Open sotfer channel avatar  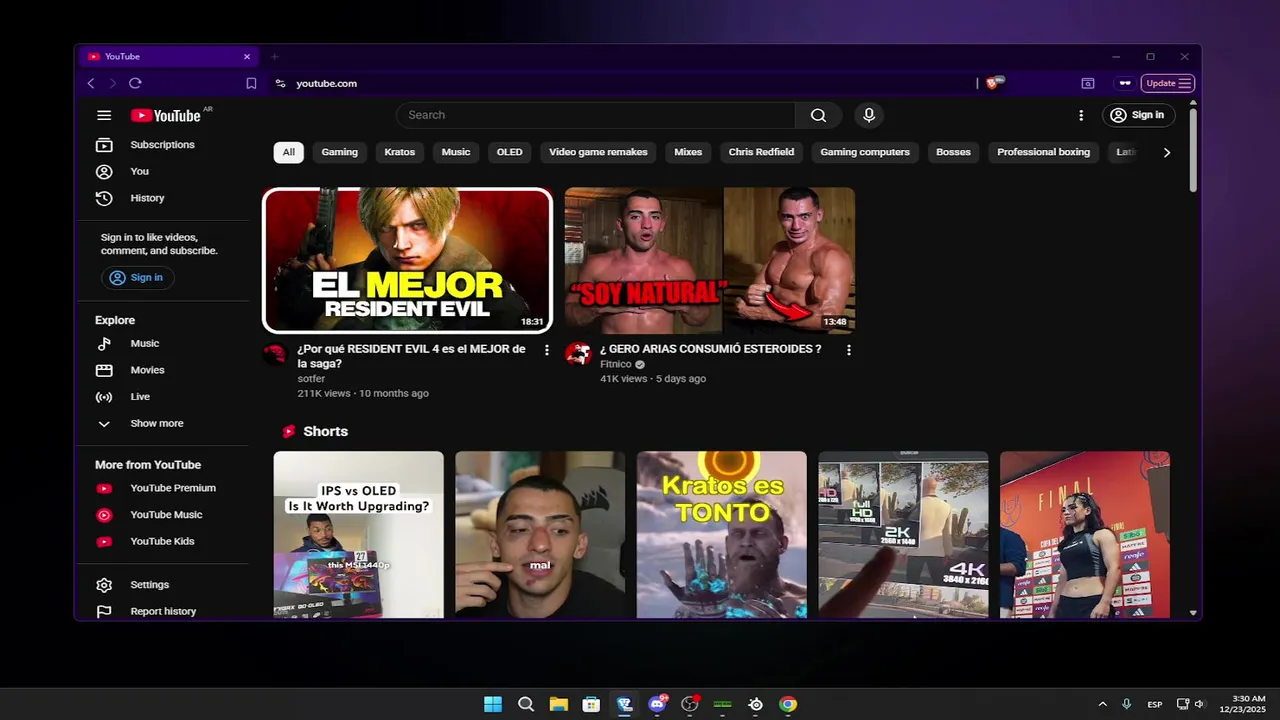(x=275, y=354)
